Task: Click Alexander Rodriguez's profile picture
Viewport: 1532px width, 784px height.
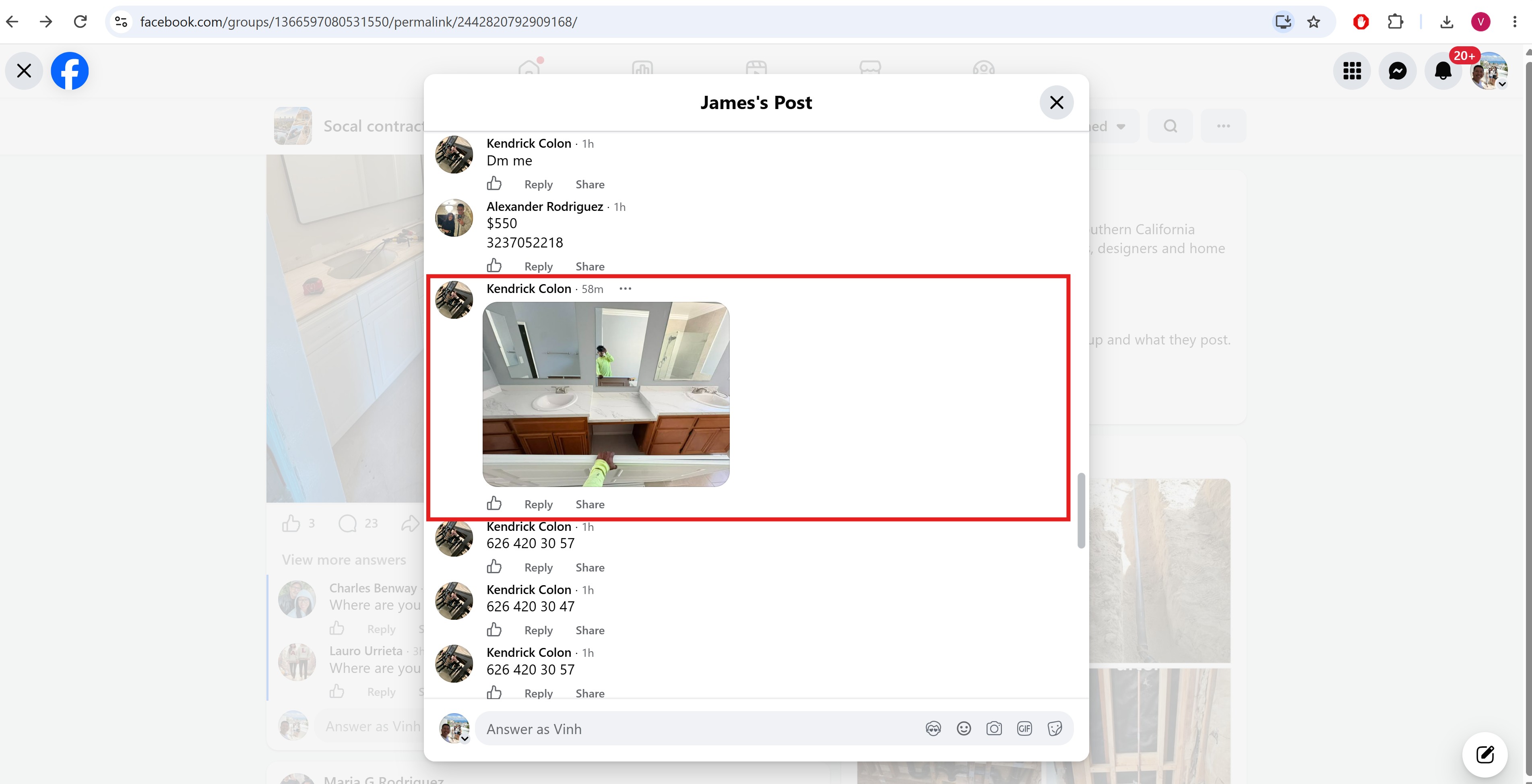Action: click(x=454, y=218)
